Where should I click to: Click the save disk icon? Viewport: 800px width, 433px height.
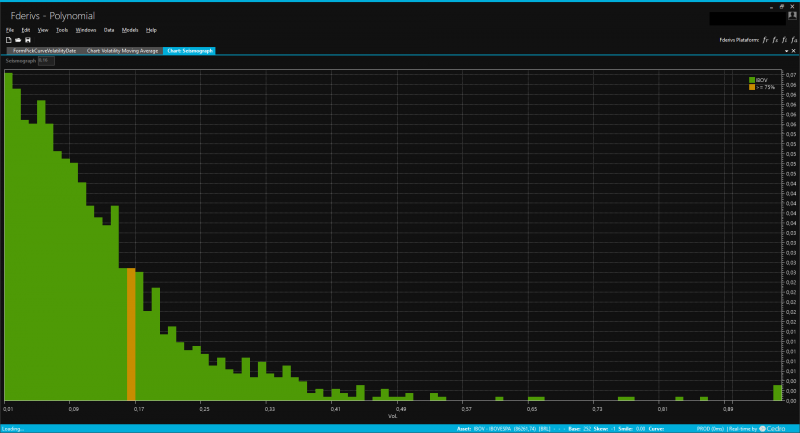point(28,39)
